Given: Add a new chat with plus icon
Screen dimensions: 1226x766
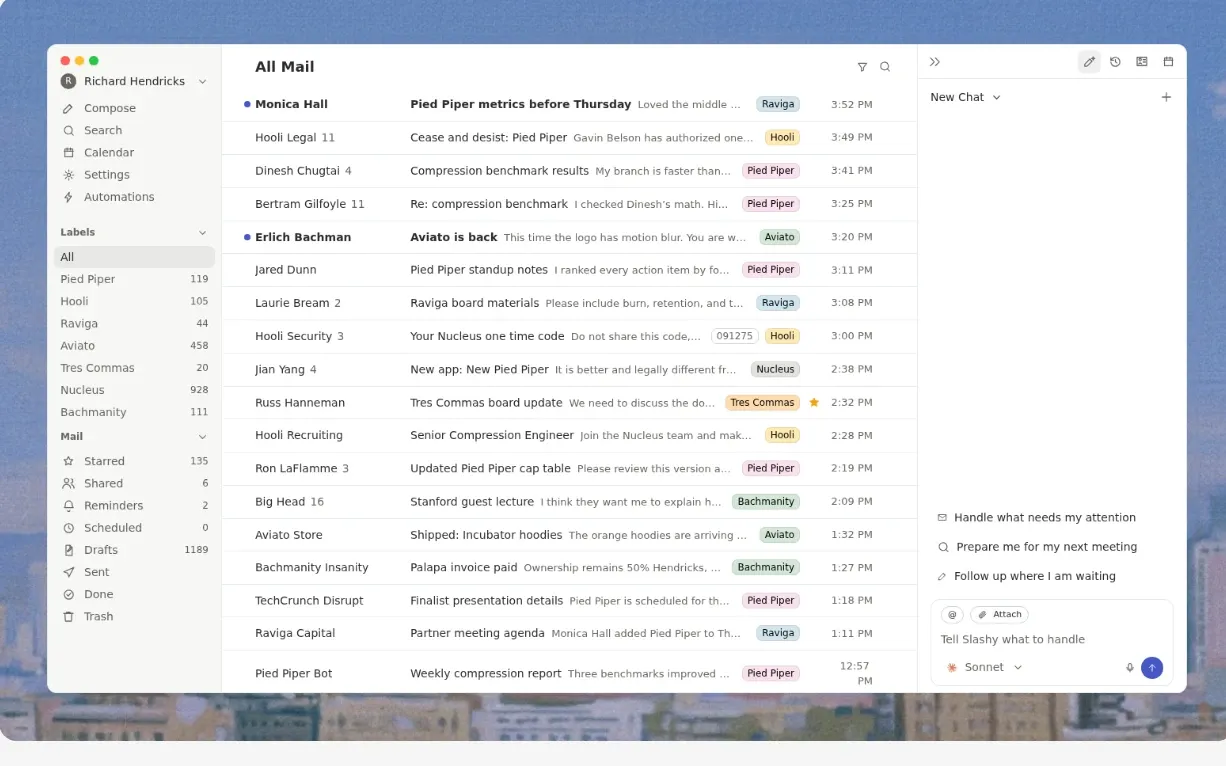Looking at the screenshot, I should click(1166, 97).
